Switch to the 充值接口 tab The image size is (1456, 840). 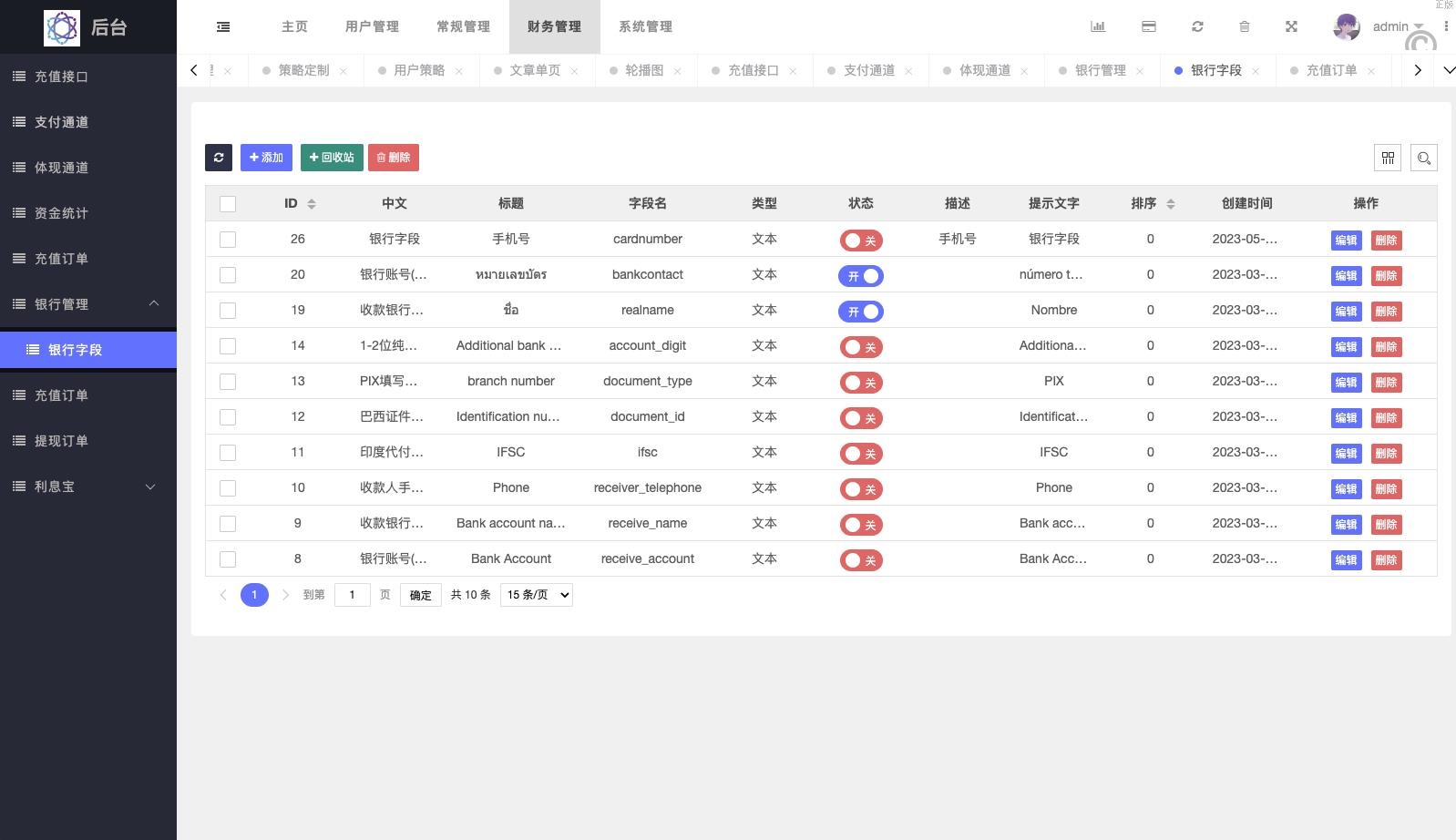pyautogui.click(x=753, y=71)
